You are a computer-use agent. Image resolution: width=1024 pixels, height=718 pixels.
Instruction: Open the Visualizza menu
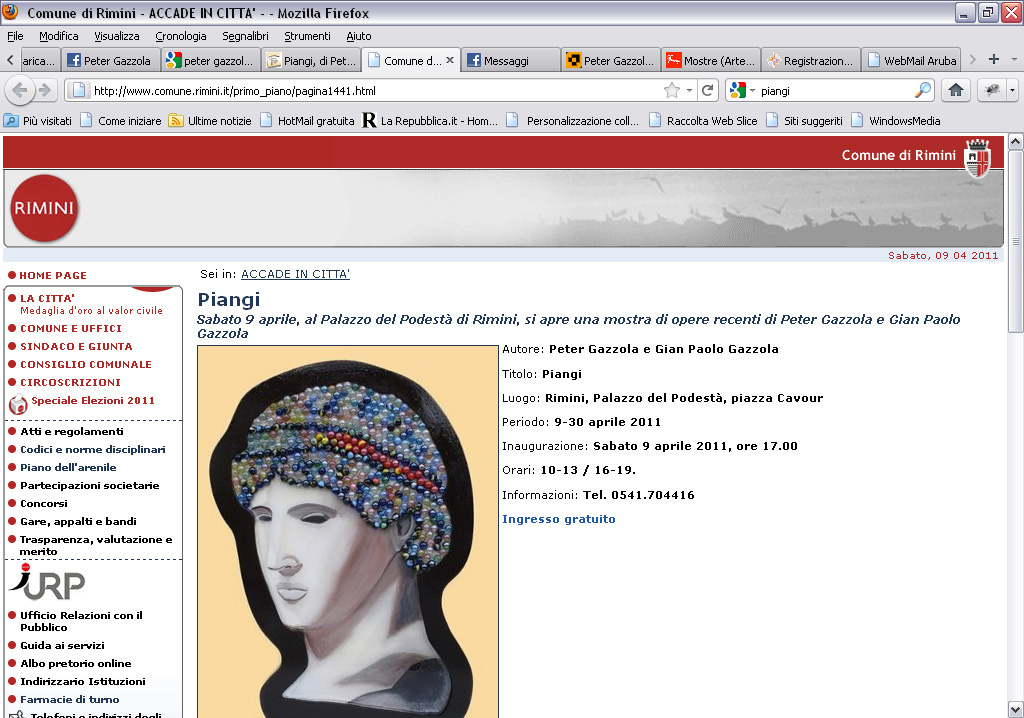(x=116, y=36)
